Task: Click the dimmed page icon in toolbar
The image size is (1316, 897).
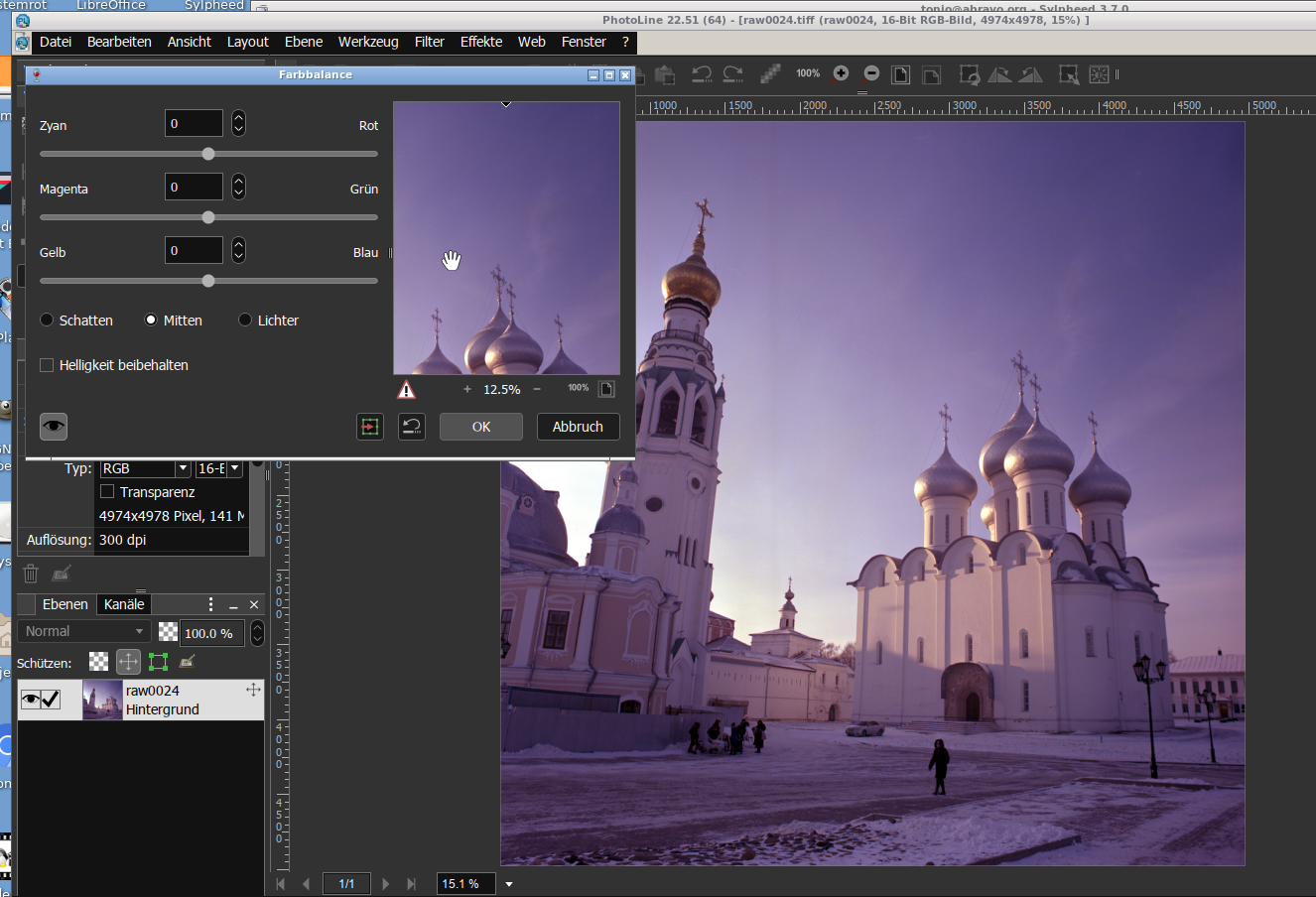Action: click(x=931, y=74)
